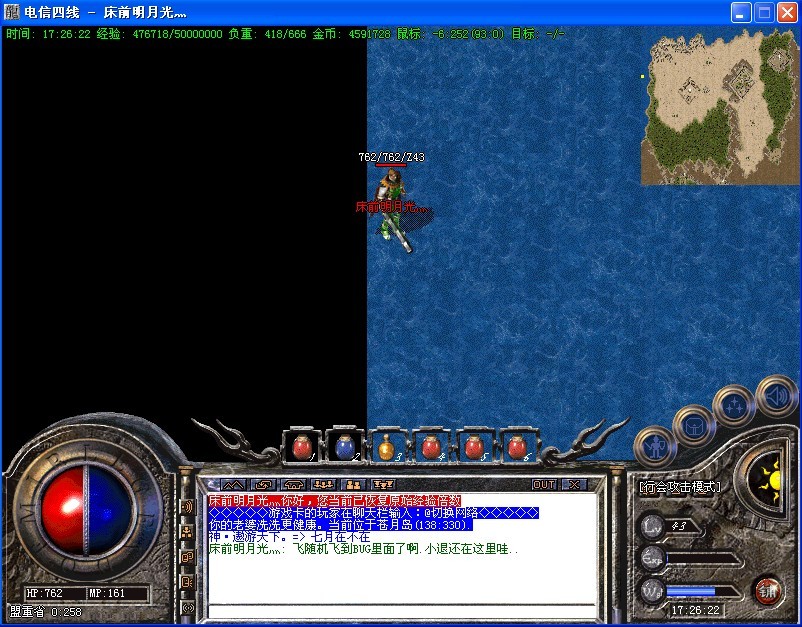Screen dimensions: 802x627
Task: Use the golden flask in belt slot 3
Action: [387, 448]
